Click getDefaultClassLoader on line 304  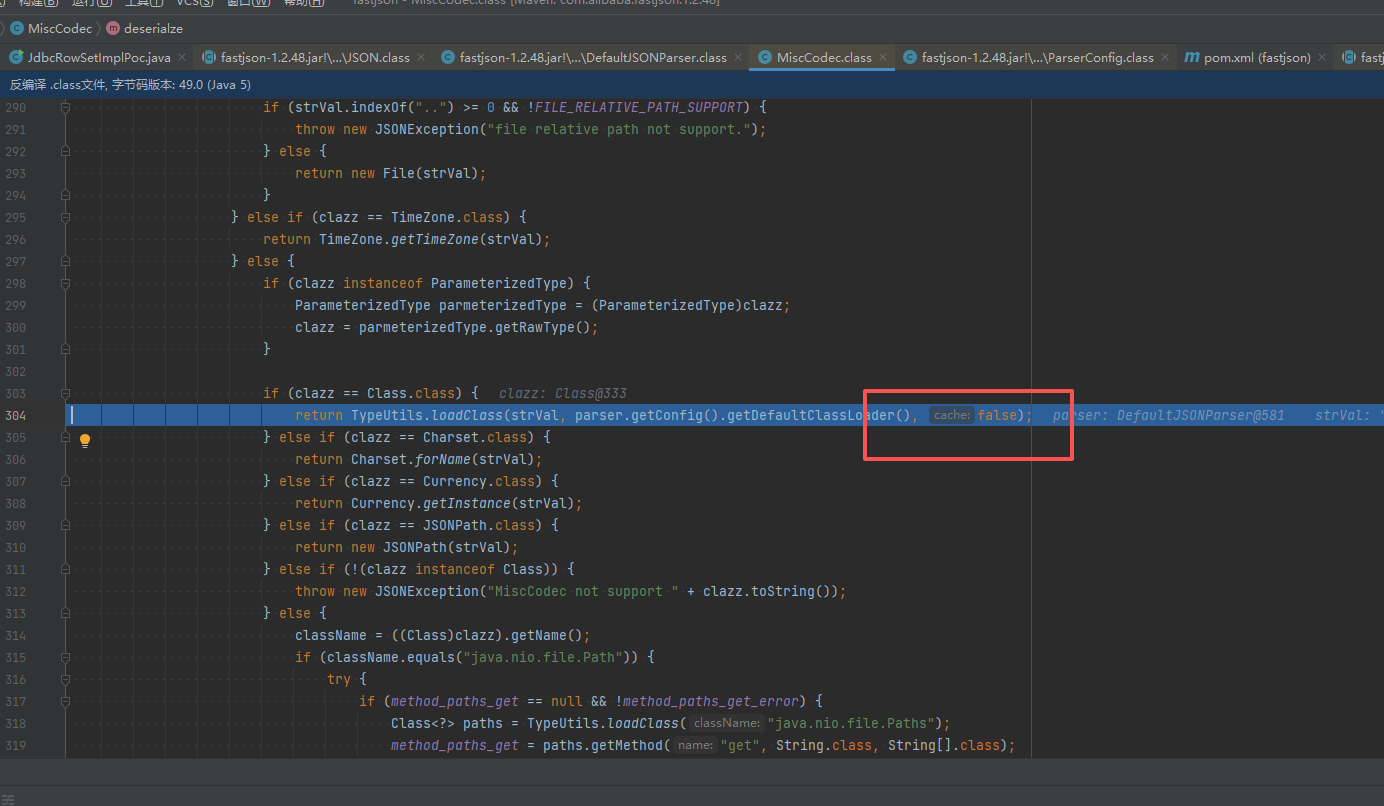tap(811, 415)
